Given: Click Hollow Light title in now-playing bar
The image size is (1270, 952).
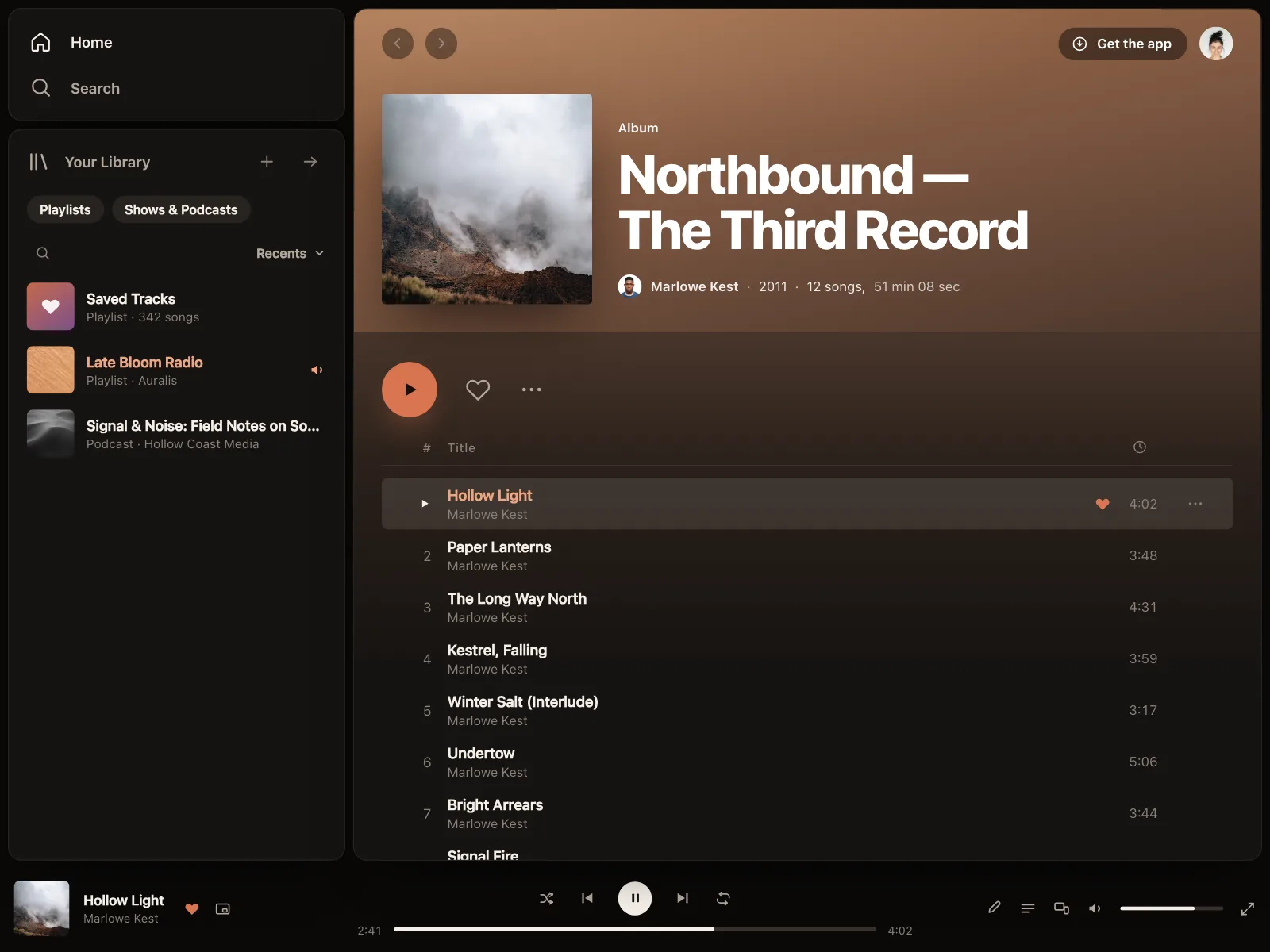Looking at the screenshot, I should coord(124,900).
